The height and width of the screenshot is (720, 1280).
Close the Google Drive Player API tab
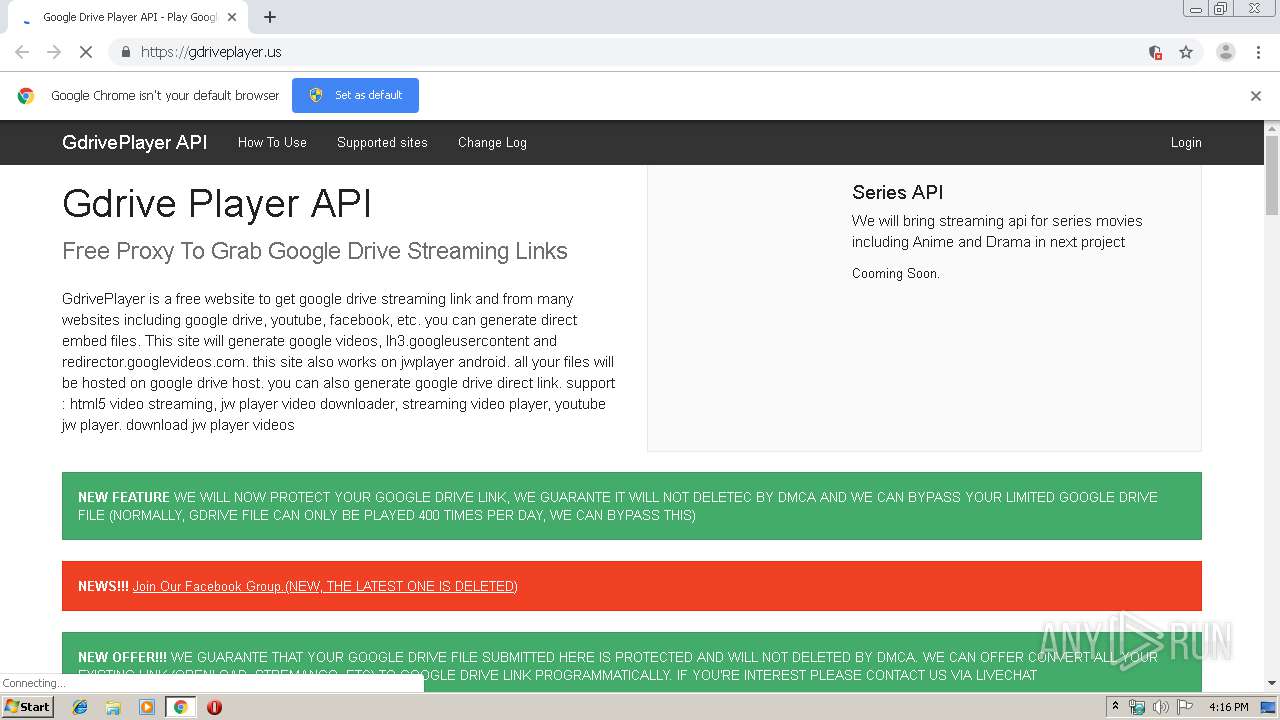(x=232, y=17)
